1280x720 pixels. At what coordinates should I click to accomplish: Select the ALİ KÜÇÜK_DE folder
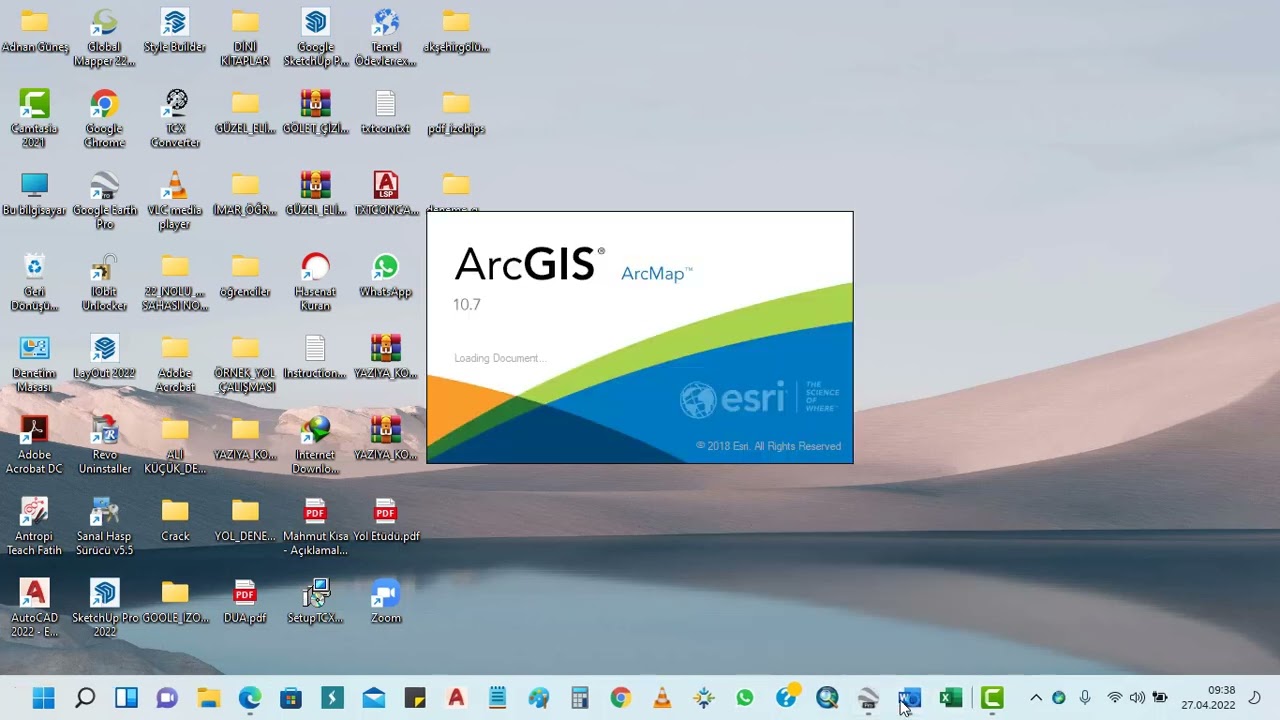click(175, 446)
